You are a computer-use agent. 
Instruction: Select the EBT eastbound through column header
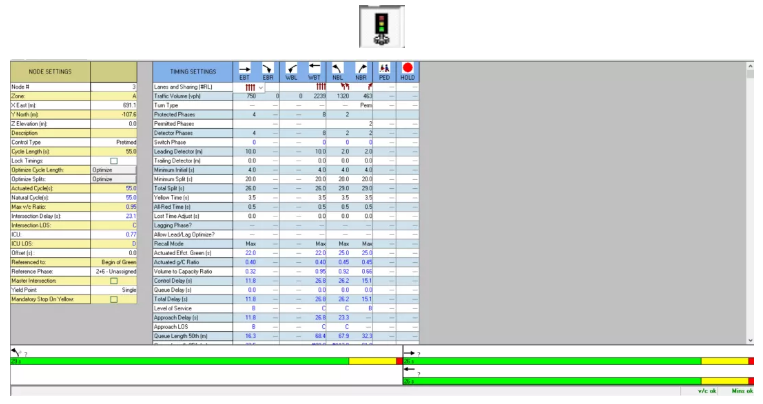point(245,72)
